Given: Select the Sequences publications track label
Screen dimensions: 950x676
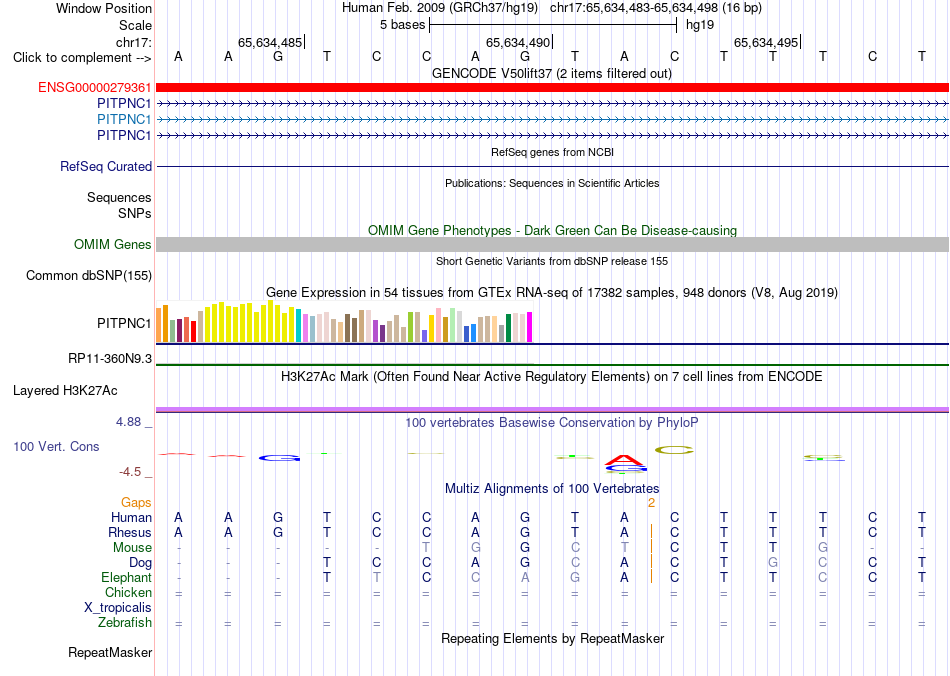Looking at the screenshot, I should [119, 197].
